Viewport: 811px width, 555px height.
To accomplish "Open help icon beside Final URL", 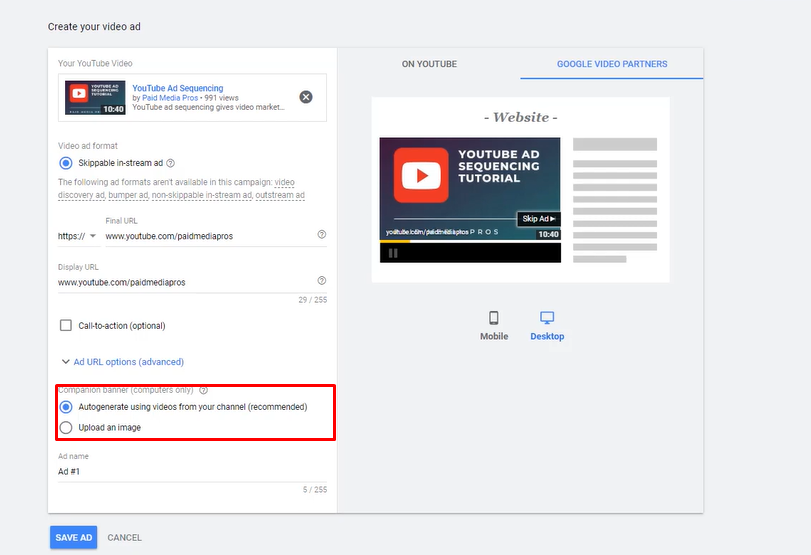I will pos(322,234).
